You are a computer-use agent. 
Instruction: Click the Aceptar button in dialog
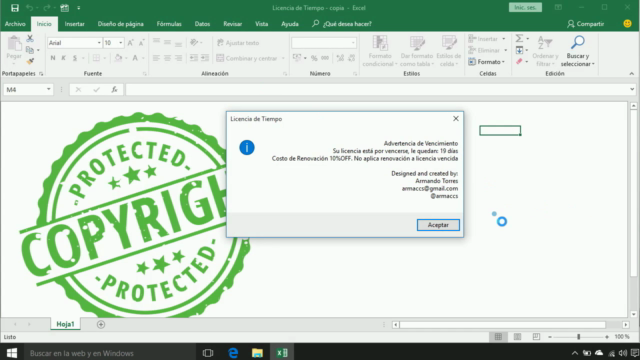(438, 225)
